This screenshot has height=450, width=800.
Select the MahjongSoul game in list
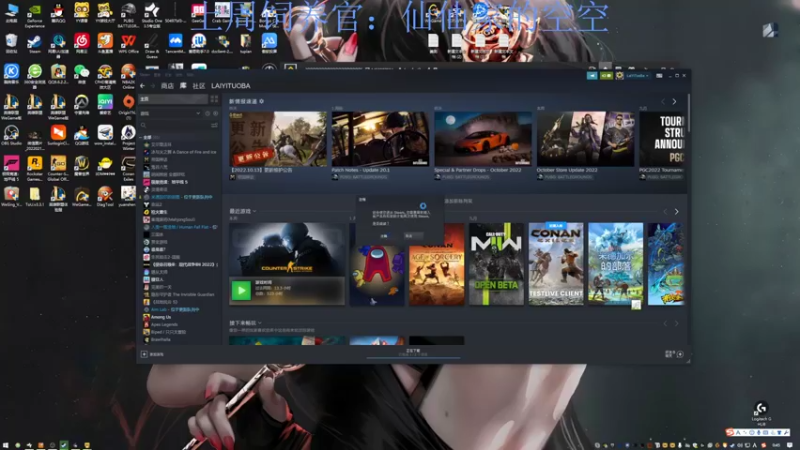click(x=169, y=219)
